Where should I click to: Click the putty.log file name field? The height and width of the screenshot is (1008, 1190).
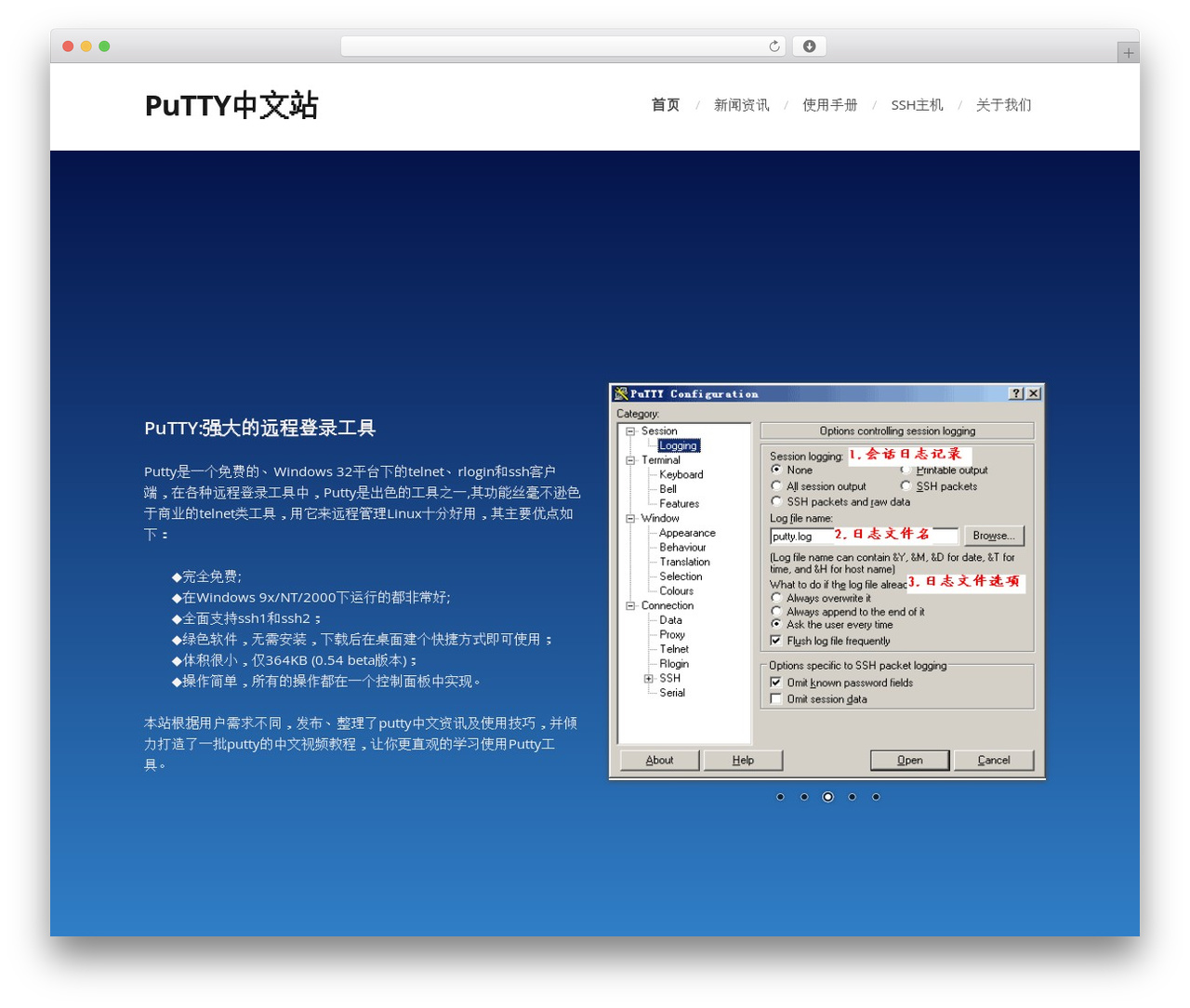864,536
